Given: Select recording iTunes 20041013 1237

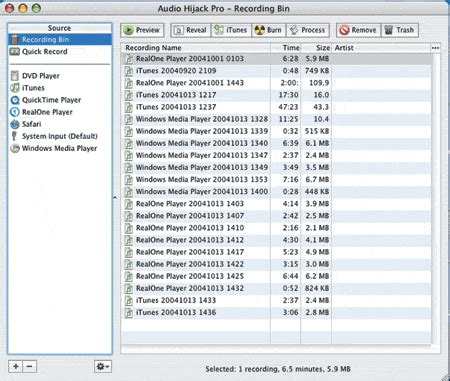Looking at the screenshot, I should click(x=277, y=107).
